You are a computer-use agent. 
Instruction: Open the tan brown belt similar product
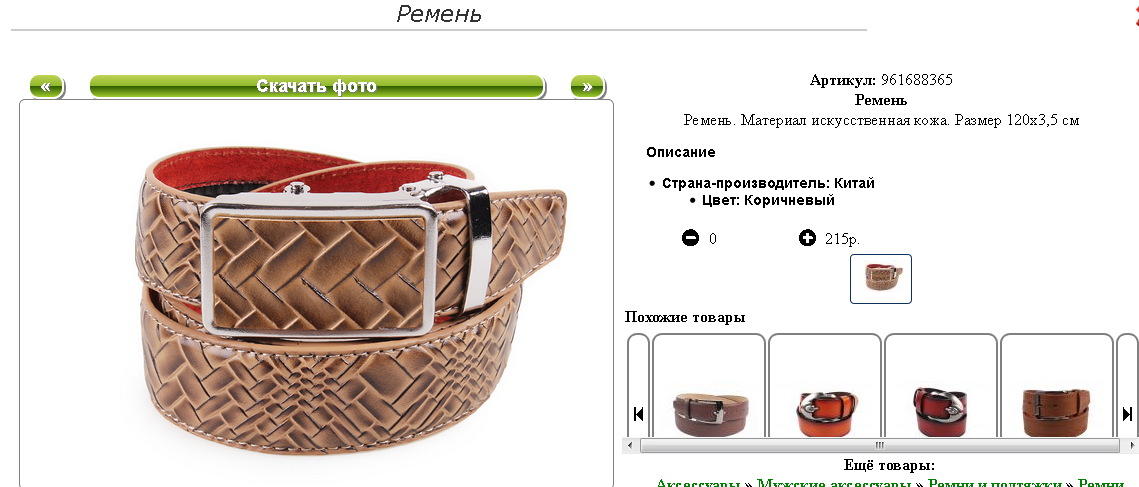(x=1056, y=413)
